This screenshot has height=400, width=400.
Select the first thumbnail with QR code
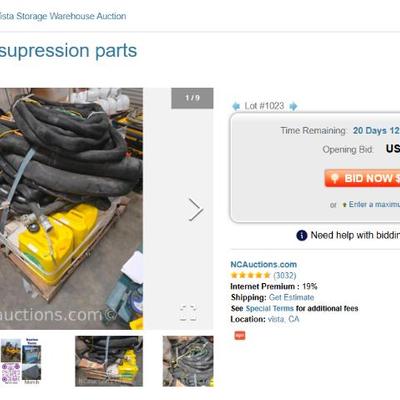click(x=21, y=361)
